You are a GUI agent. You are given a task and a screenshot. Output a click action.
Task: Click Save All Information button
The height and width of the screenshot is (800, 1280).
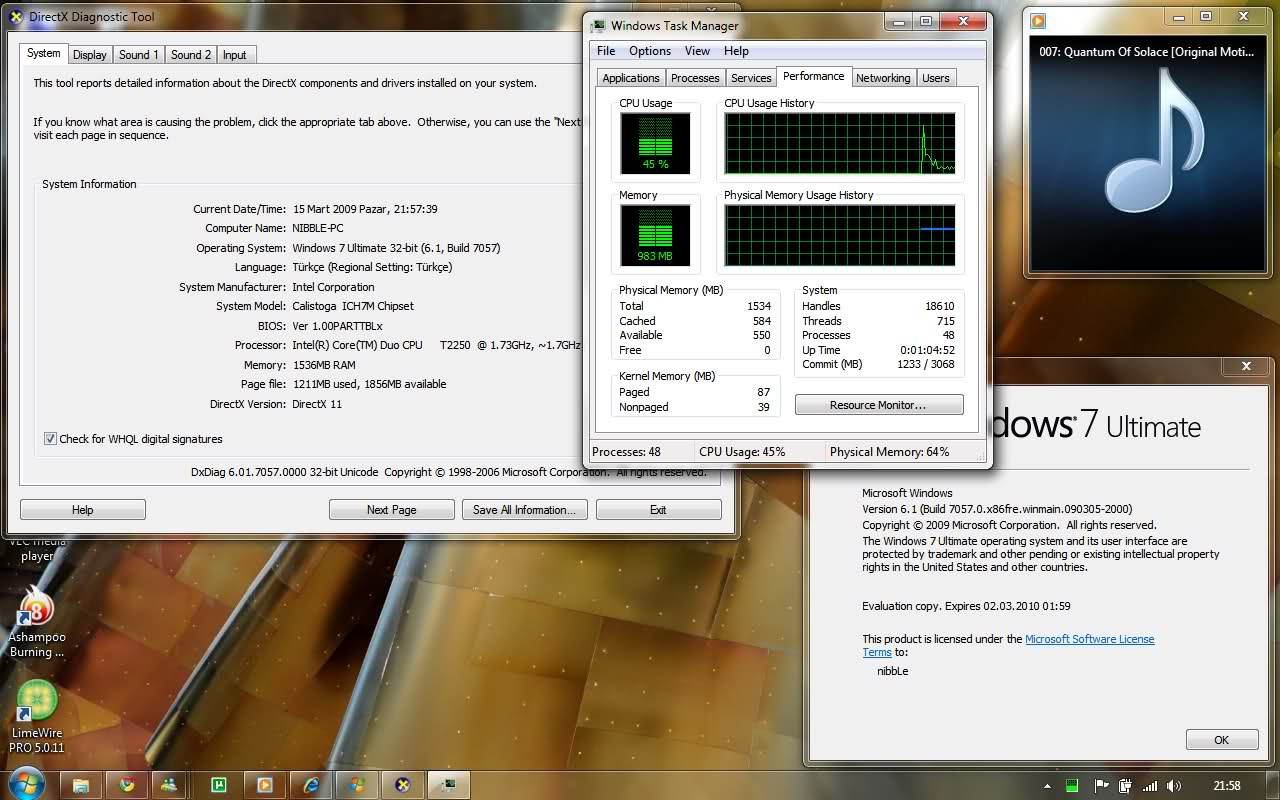click(524, 510)
